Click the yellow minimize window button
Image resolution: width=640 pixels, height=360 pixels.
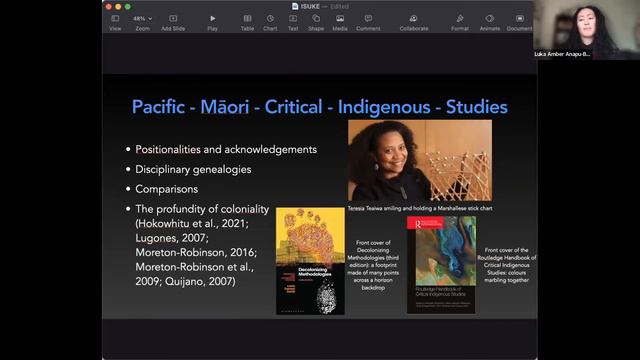[118, 7]
